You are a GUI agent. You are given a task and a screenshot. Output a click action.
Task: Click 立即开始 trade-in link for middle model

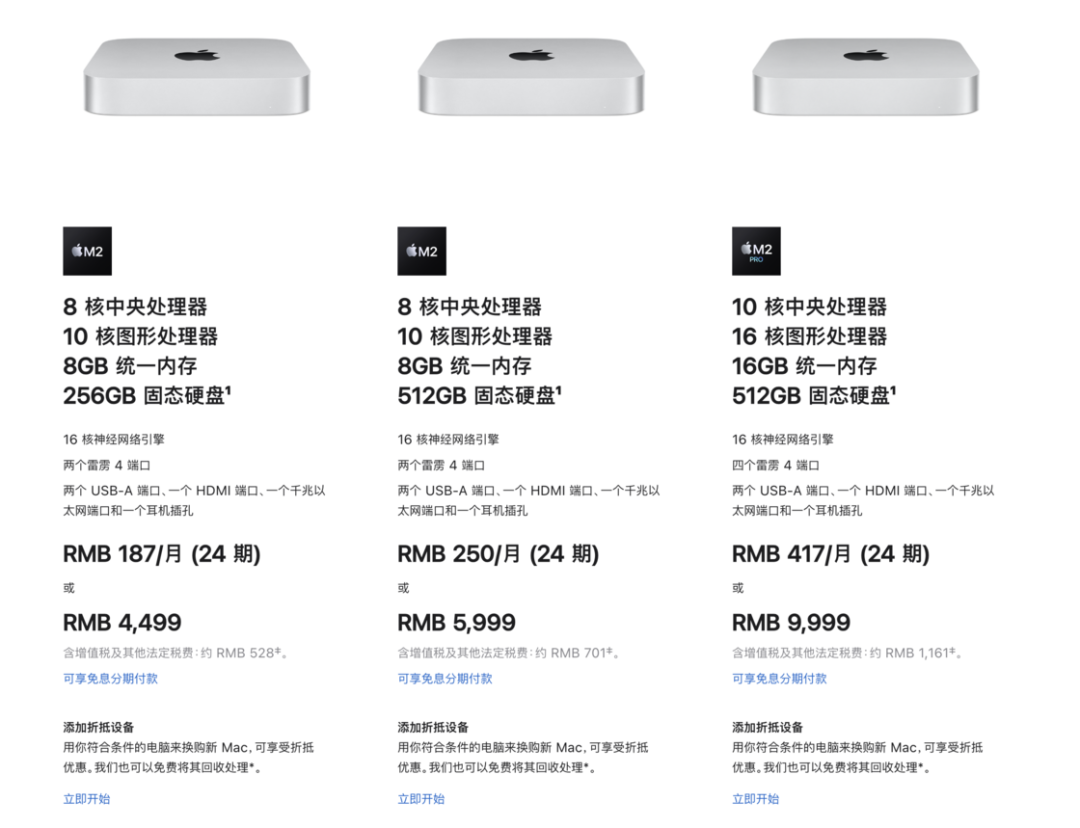click(421, 799)
